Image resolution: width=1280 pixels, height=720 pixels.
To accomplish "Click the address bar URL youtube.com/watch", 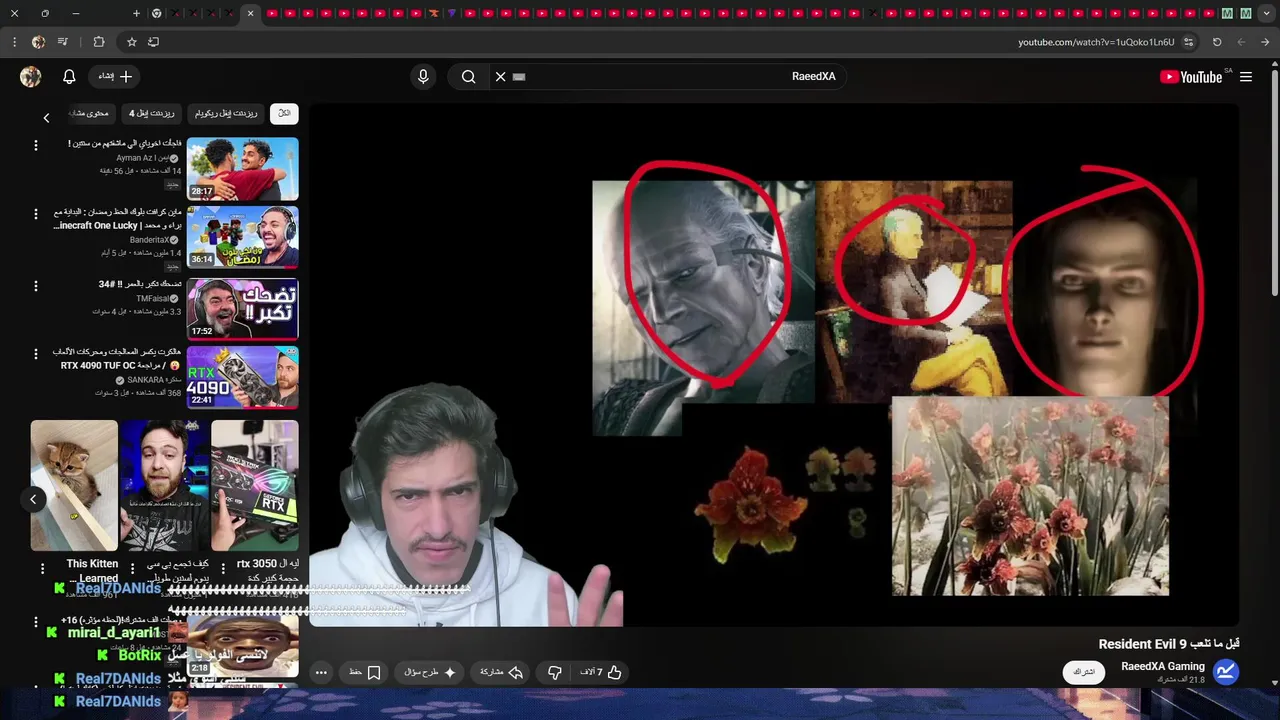I will (x=1096, y=42).
